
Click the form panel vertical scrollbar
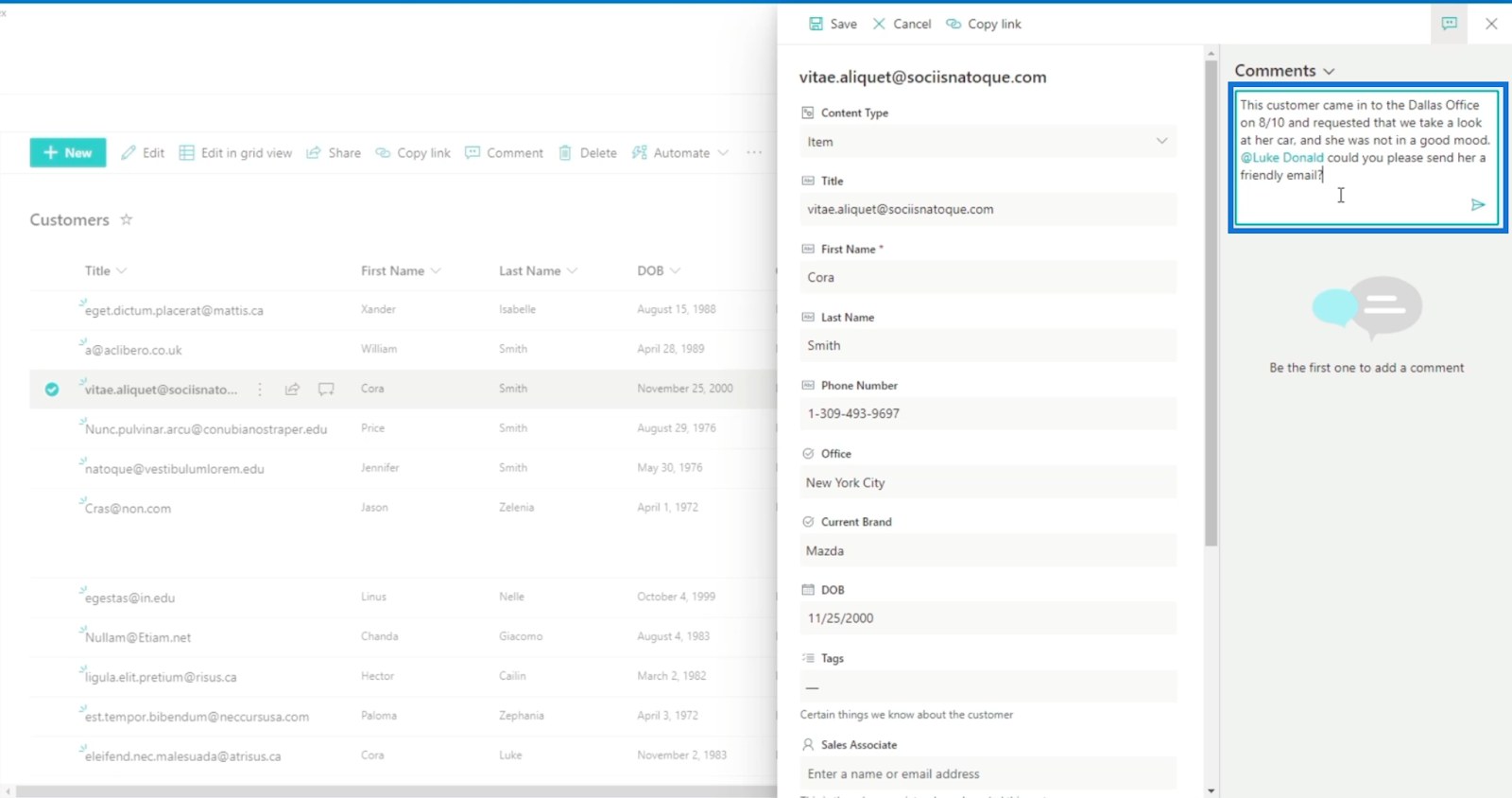(x=1211, y=303)
